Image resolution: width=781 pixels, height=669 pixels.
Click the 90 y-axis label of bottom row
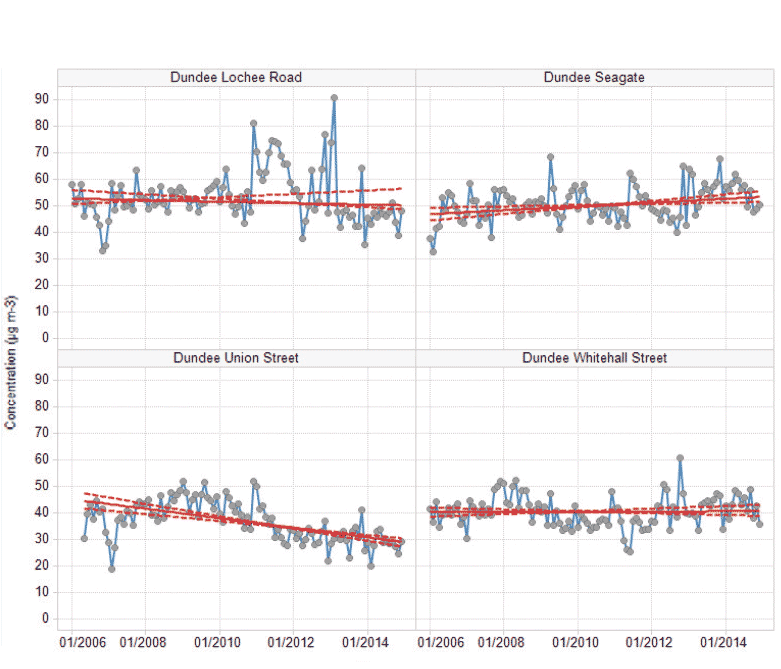point(42,380)
